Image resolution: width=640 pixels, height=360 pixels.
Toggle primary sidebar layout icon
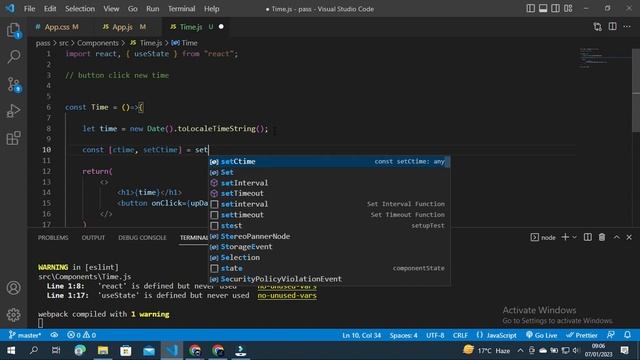coord(530,9)
